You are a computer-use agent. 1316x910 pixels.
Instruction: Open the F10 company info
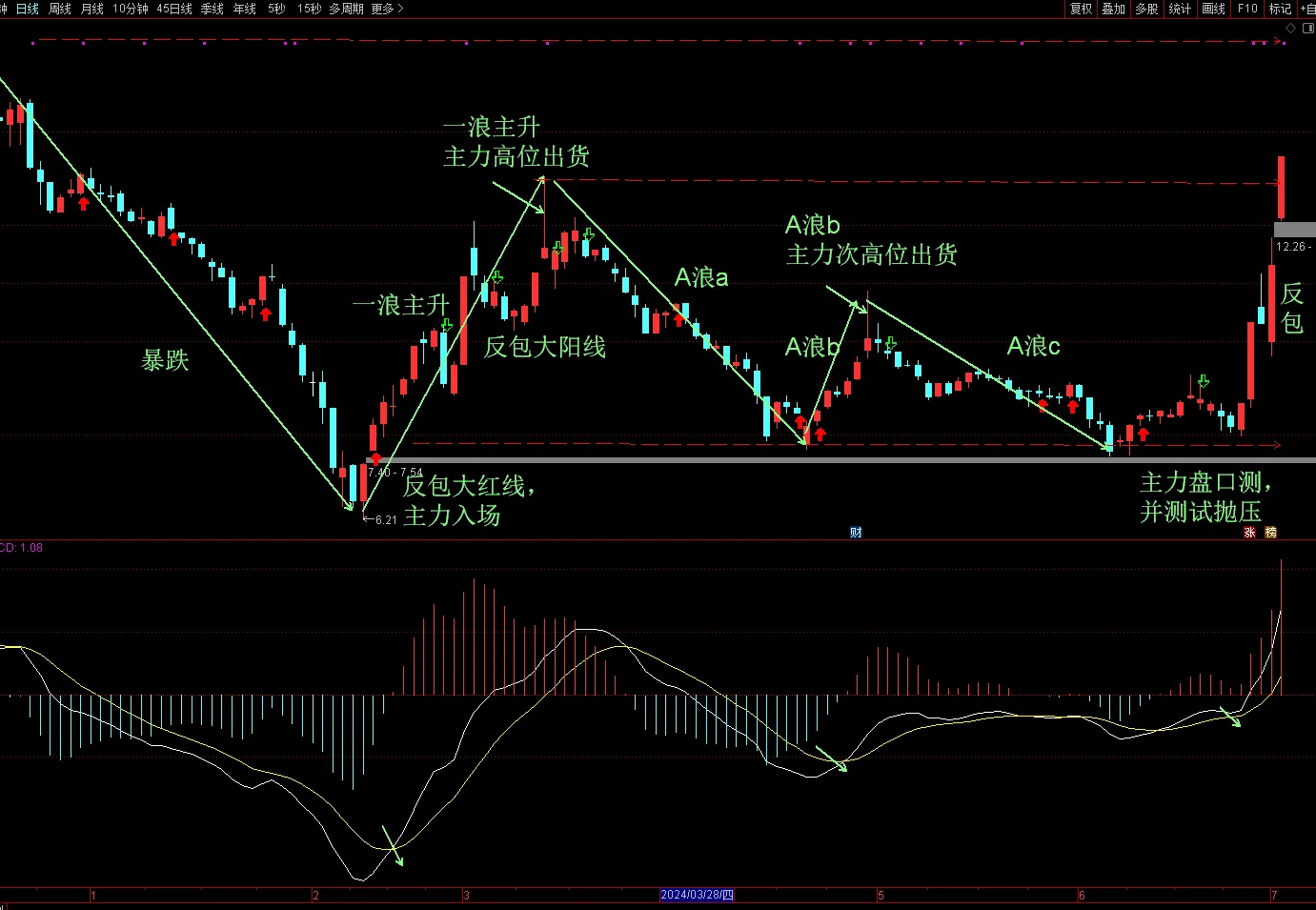1247,9
